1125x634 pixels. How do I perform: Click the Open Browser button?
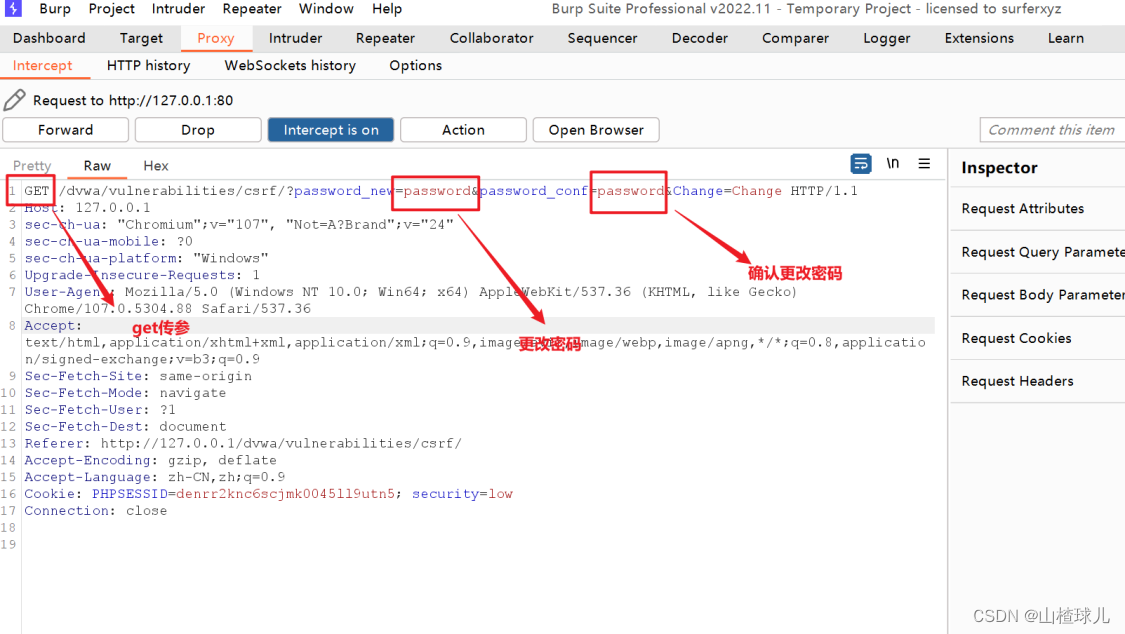(596, 130)
